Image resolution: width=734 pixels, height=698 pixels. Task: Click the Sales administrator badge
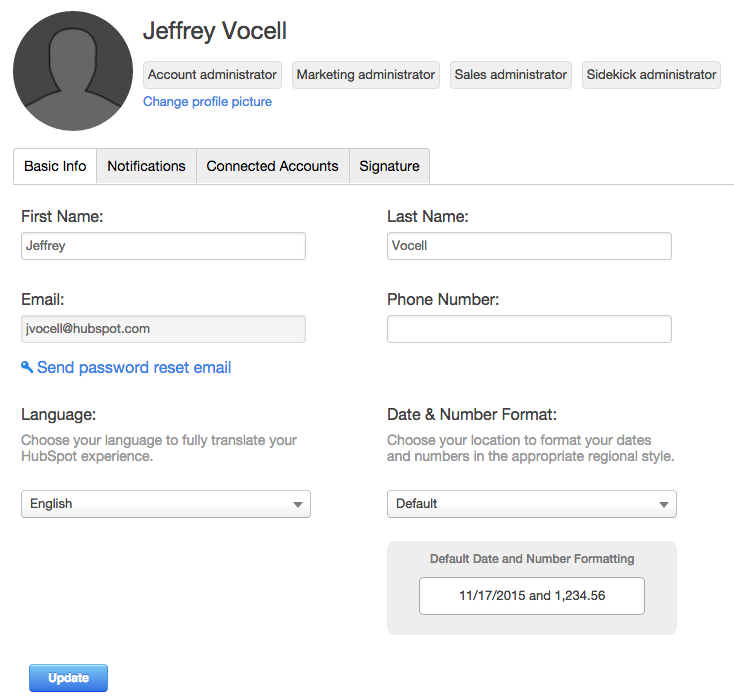coord(511,75)
